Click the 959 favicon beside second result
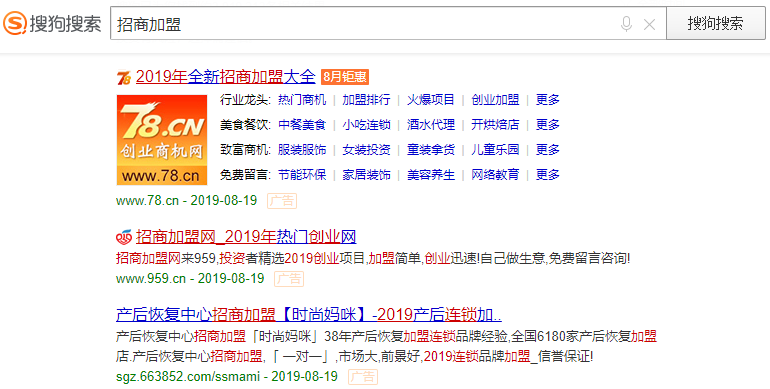This screenshot has width=770, height=389. point(124,238)
